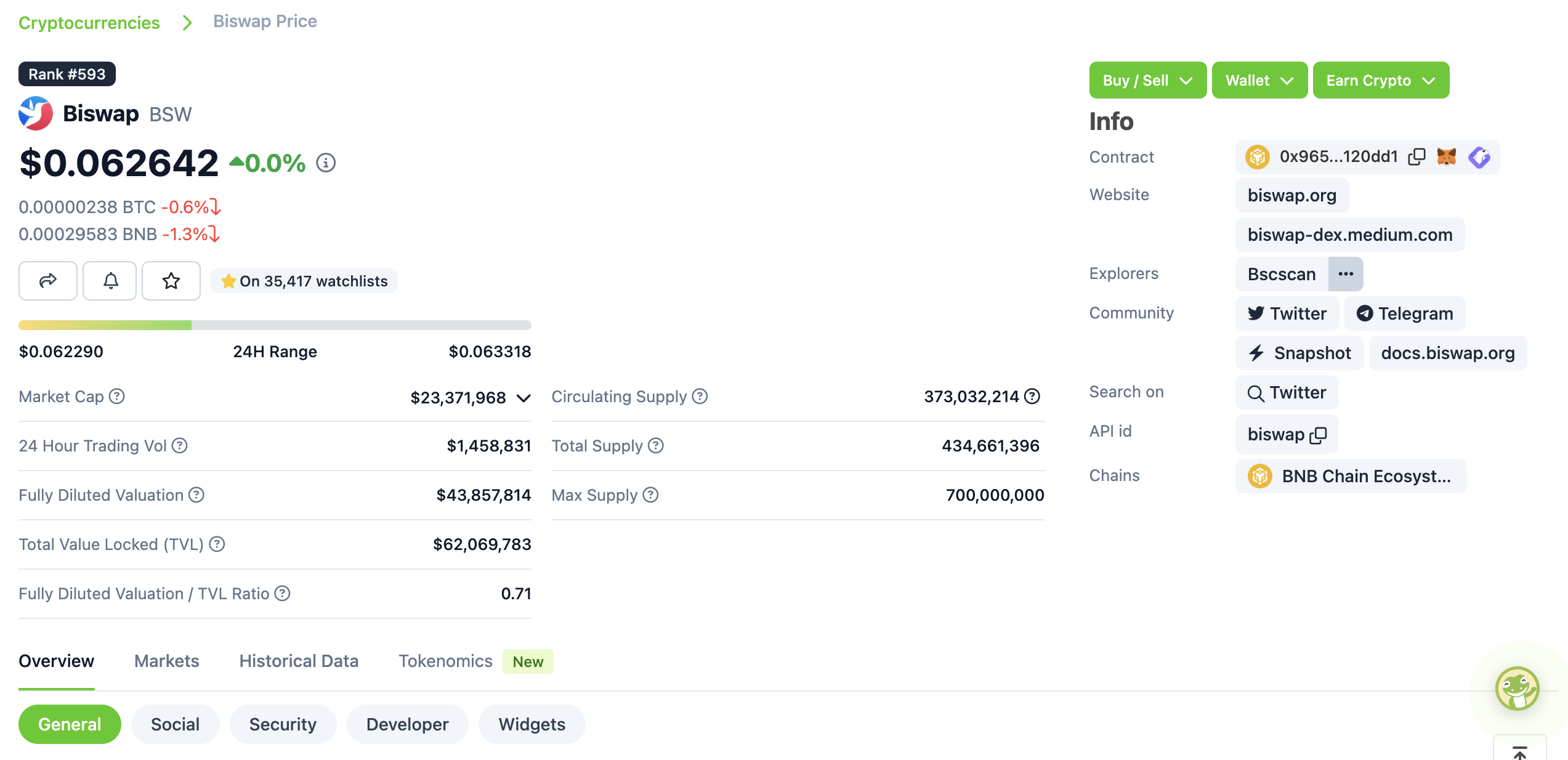The image size is (1568, 760).
Task: Show more block explorers
Action: [1346, 273]
